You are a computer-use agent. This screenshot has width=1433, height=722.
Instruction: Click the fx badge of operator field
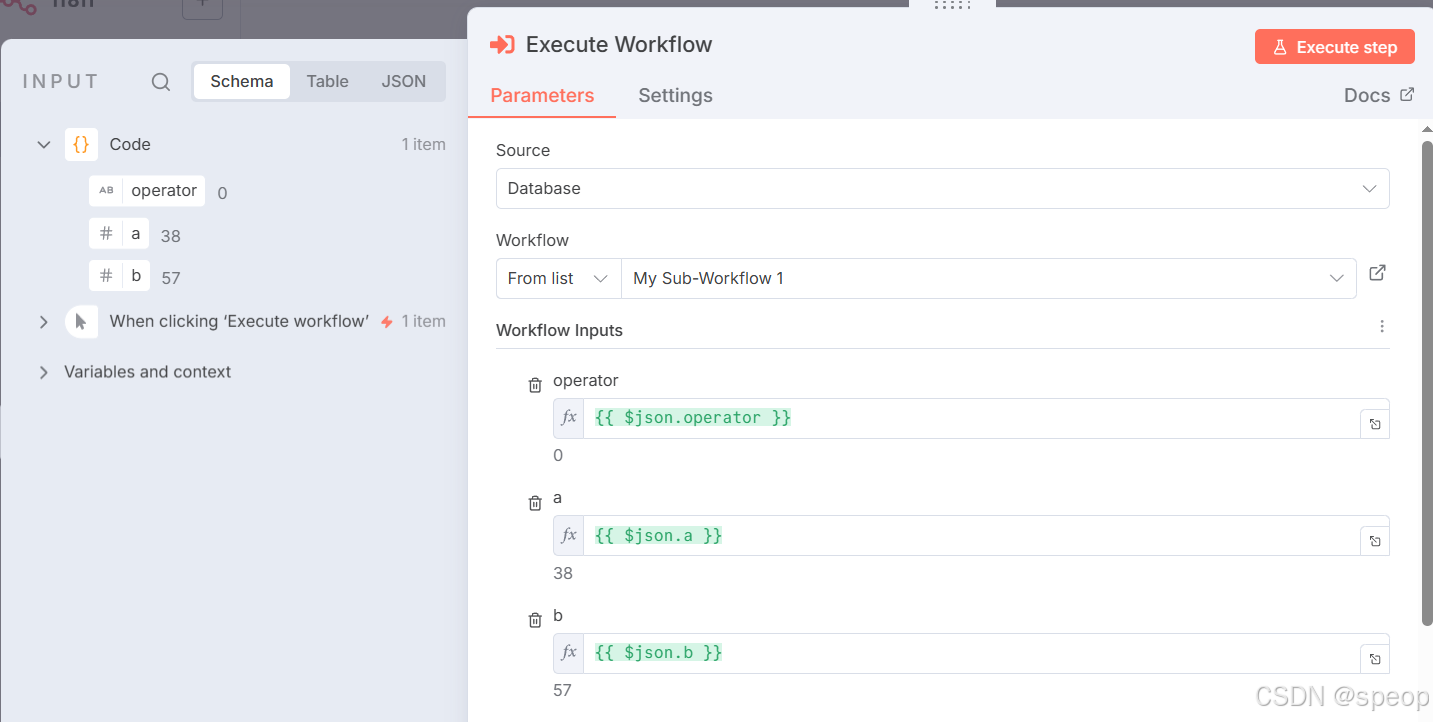tap(569, 418)
